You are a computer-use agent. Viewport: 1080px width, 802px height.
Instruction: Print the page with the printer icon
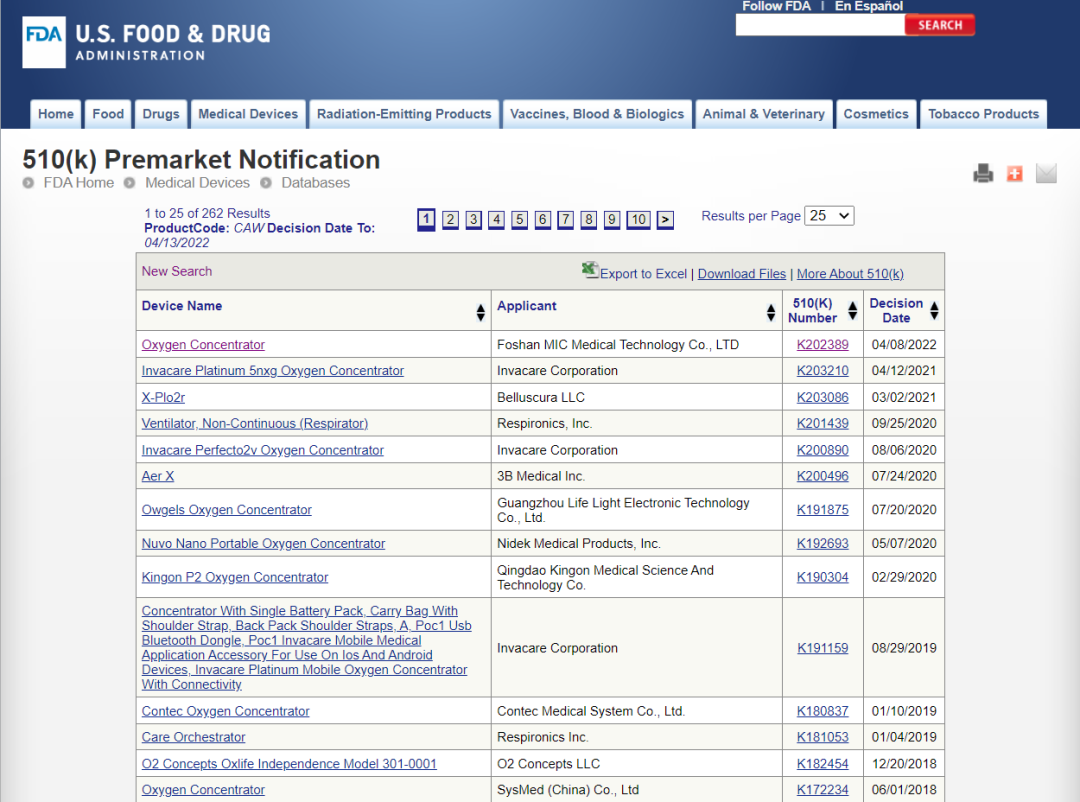tap(983, 174)
